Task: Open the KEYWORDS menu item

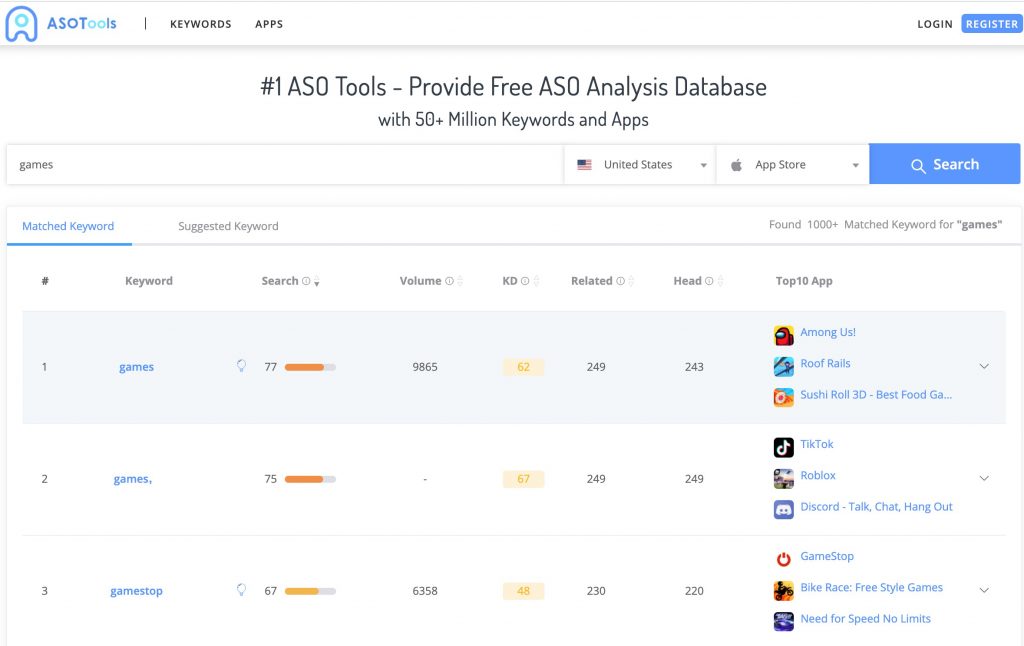Action: tap(200, 24)
